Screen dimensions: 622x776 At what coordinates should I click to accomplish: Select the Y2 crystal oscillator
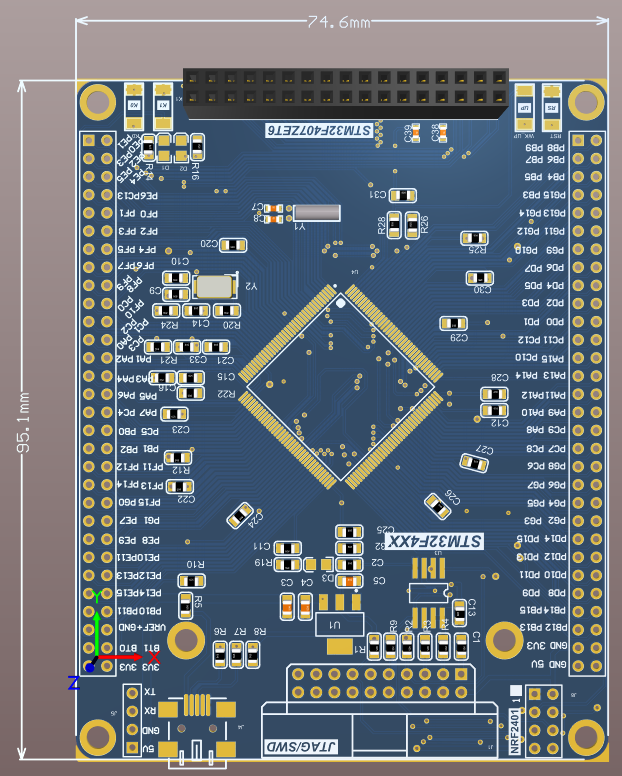214,286
